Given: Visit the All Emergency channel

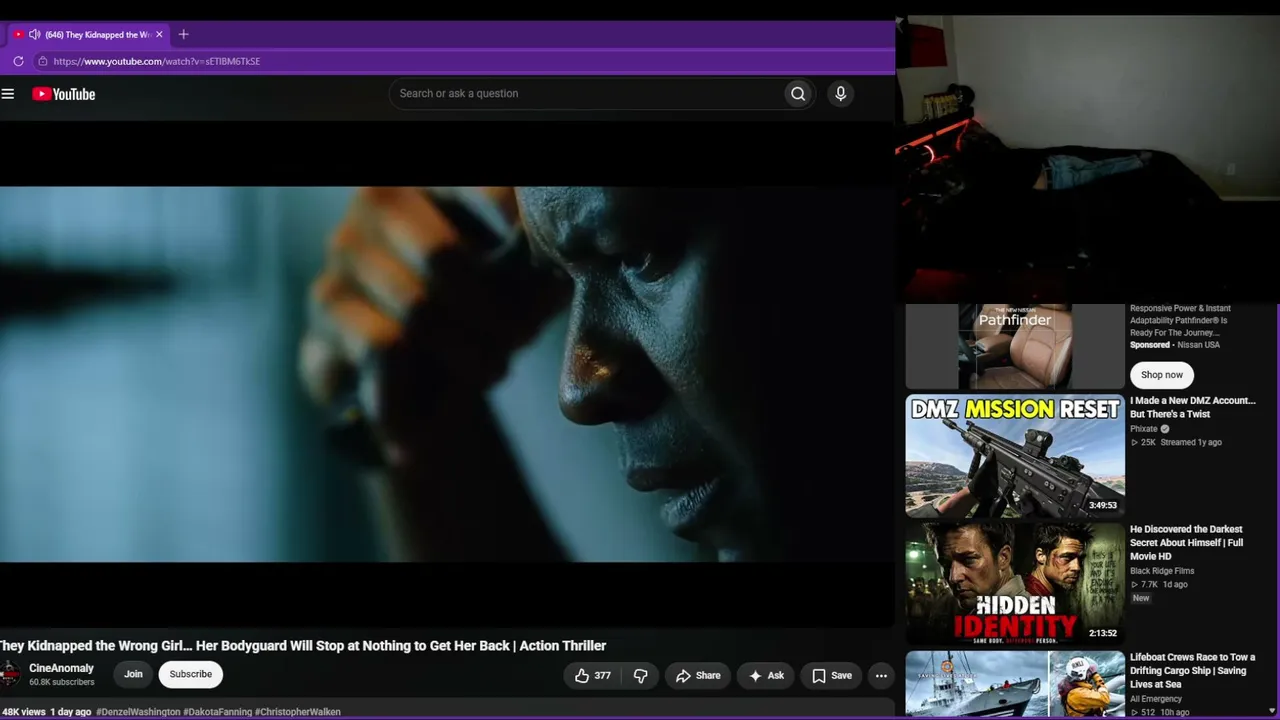Looking at the screenshot, I should (x=1156, y=699).
